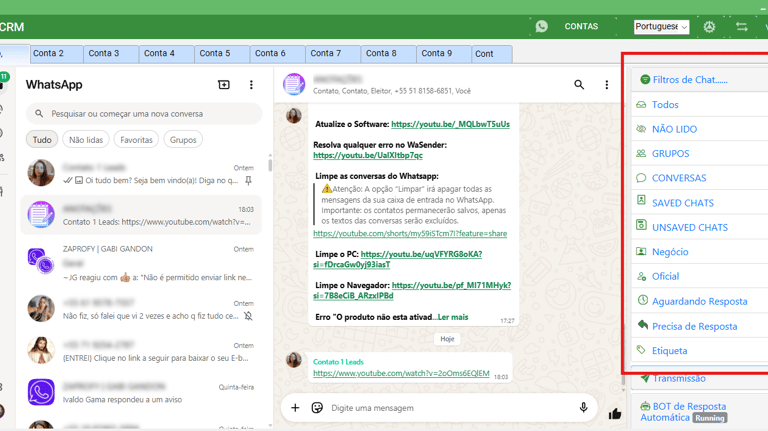This screenshot has height=431, width=768.
Task: Open the chat starting with {ENTREI} Clique no link
Action: 141,351
